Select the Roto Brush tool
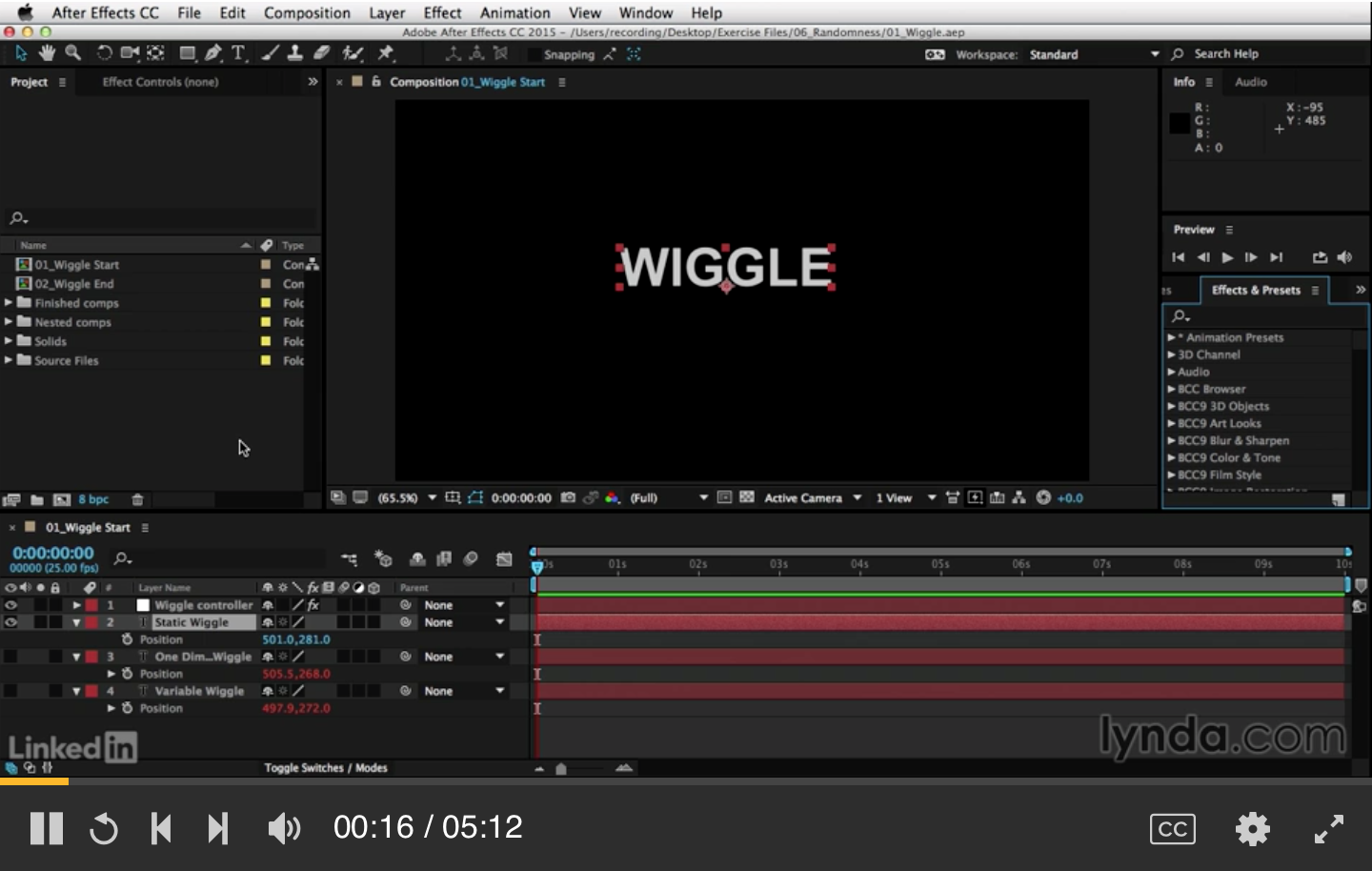Image resolution: width=1372 pixels, height=871 pixels. click(x=353, y=53)
